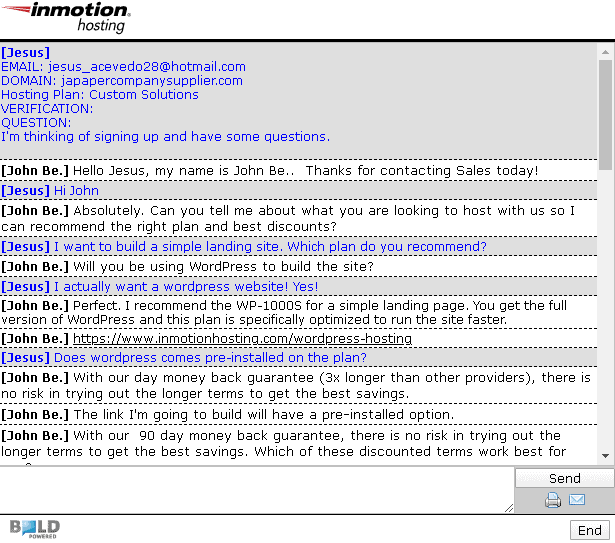Click the first '[Jesus]' header name

coord(25,53)
